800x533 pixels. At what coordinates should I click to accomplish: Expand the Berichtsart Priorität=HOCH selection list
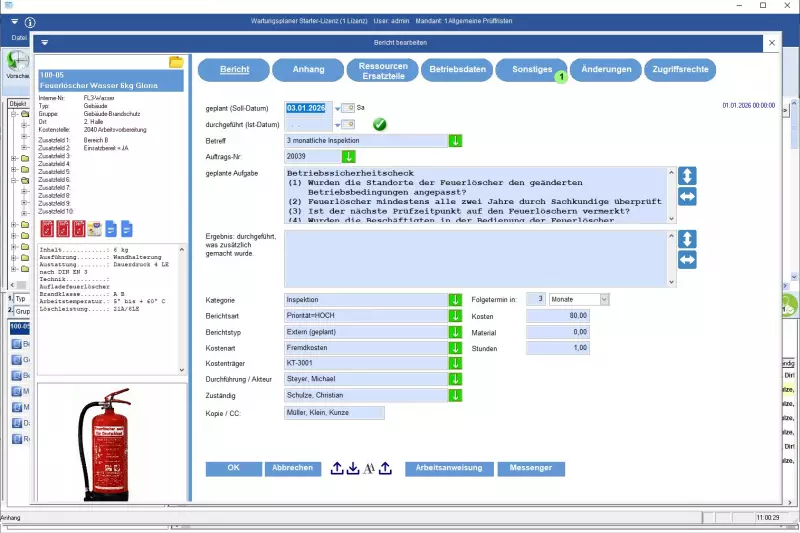455,315
